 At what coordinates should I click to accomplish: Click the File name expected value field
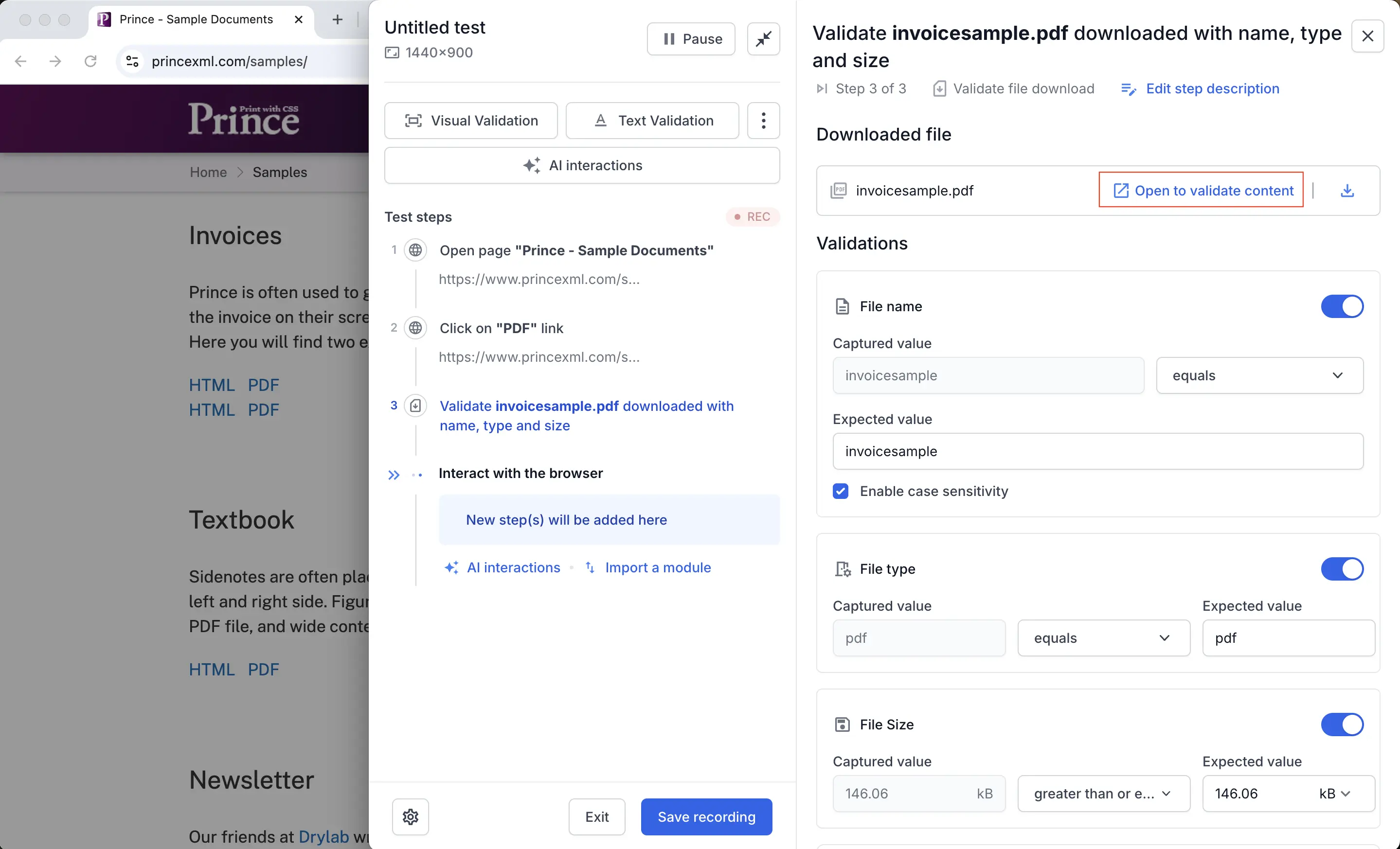click(x=1097, y=451)
